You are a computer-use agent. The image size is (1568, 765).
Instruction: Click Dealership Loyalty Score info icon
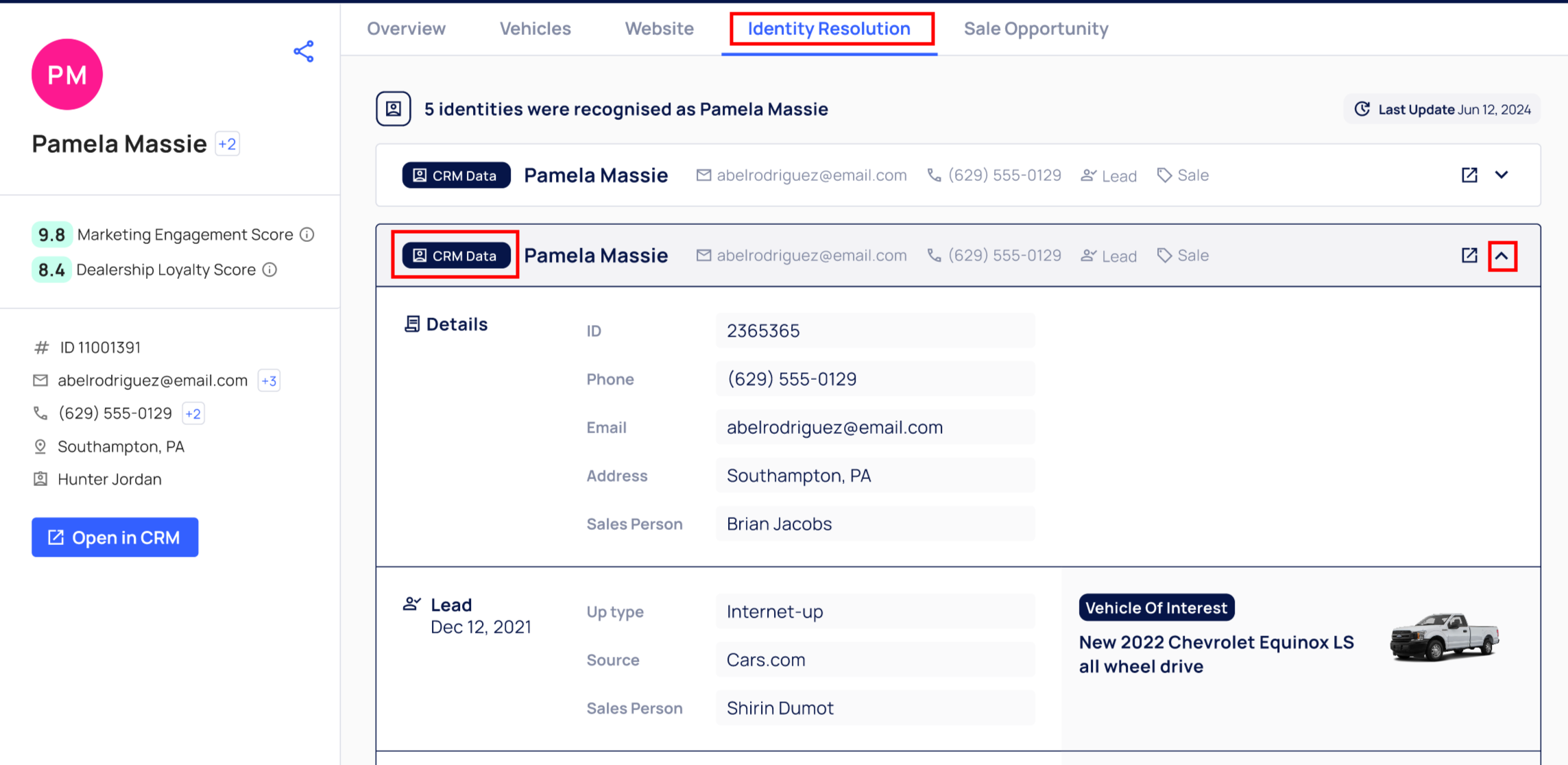pos(270,269)
